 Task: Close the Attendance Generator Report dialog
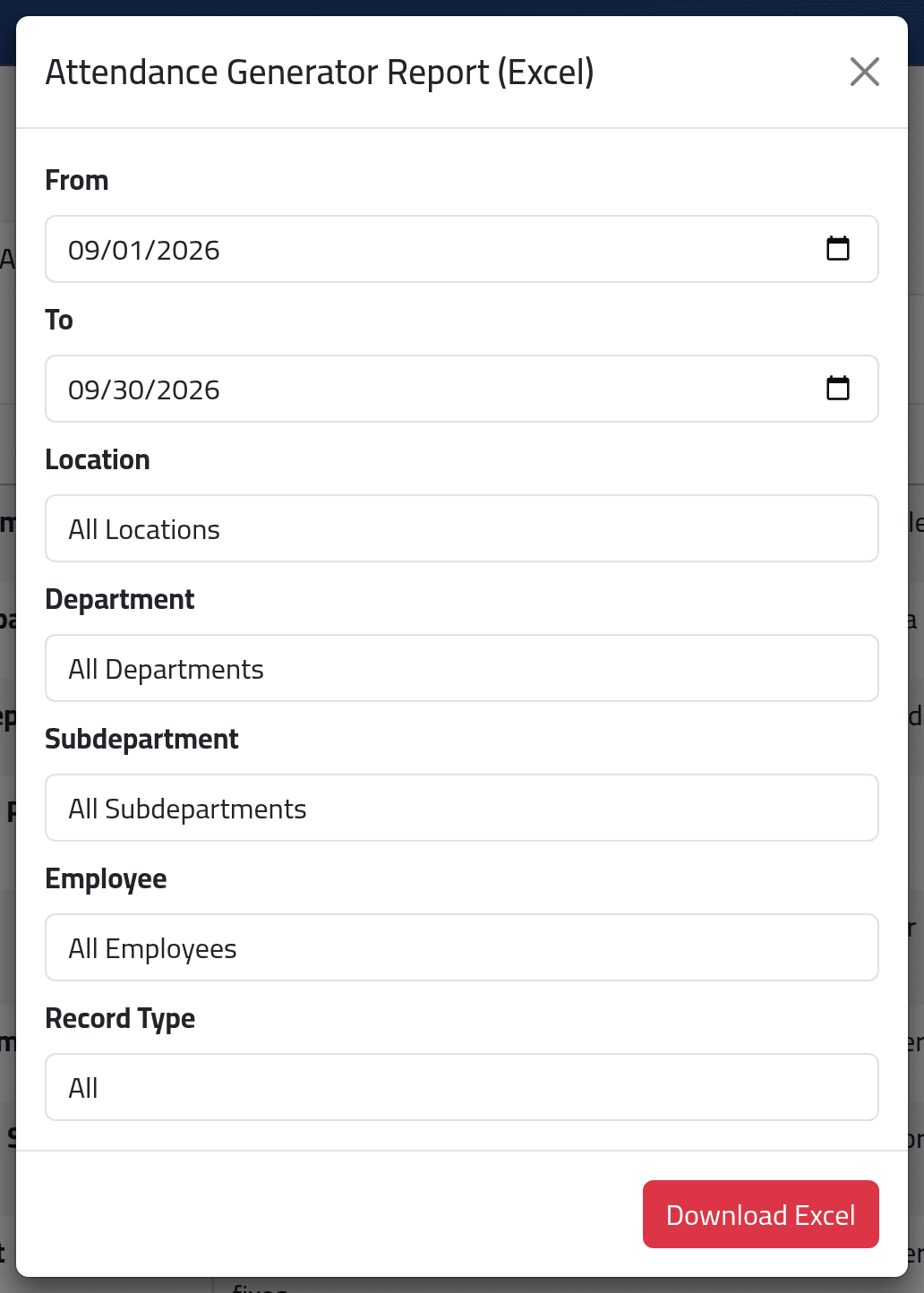tap(865, 72)
